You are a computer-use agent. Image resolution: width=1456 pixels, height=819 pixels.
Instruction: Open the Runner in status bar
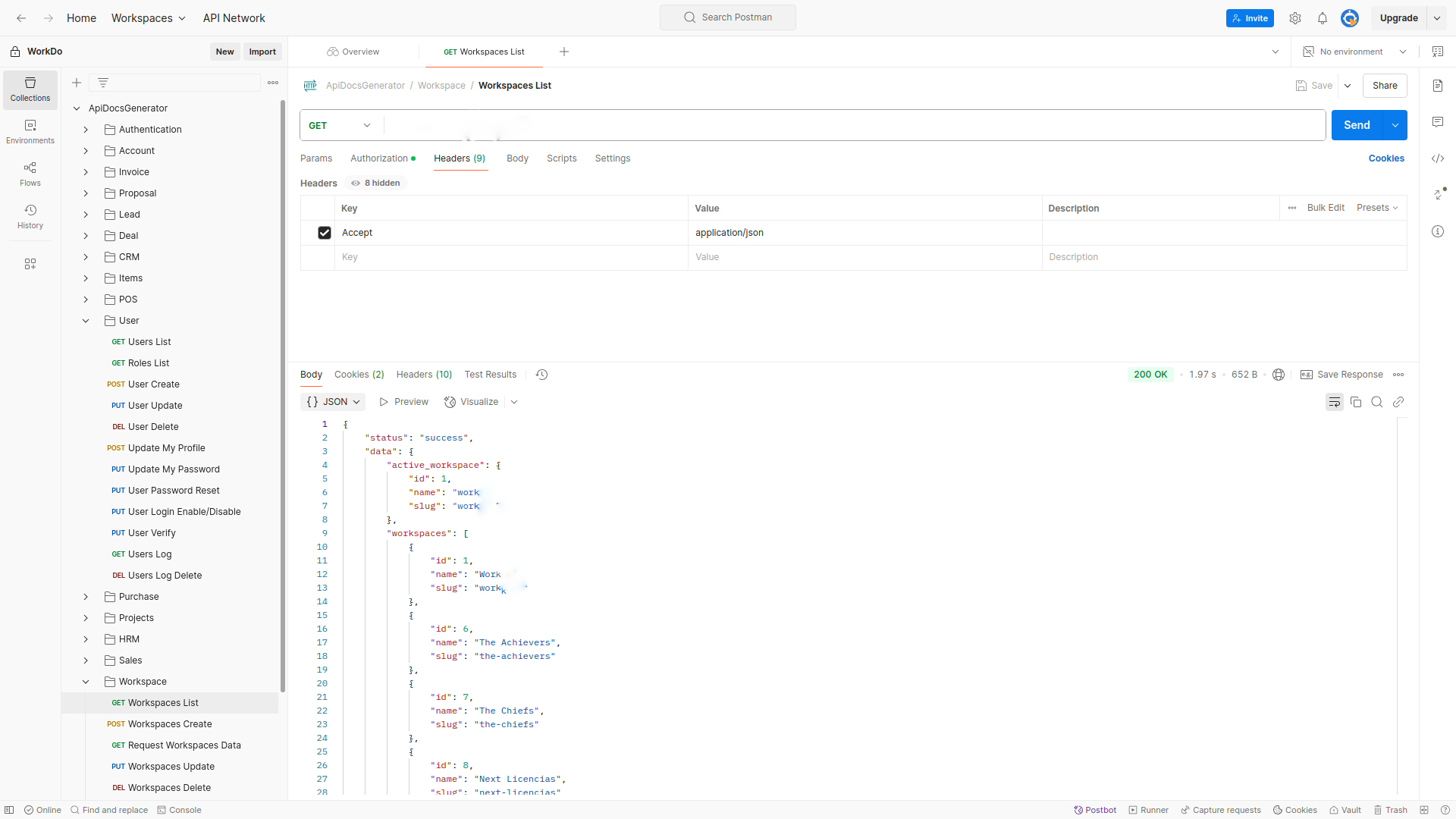coord(1148,810)
